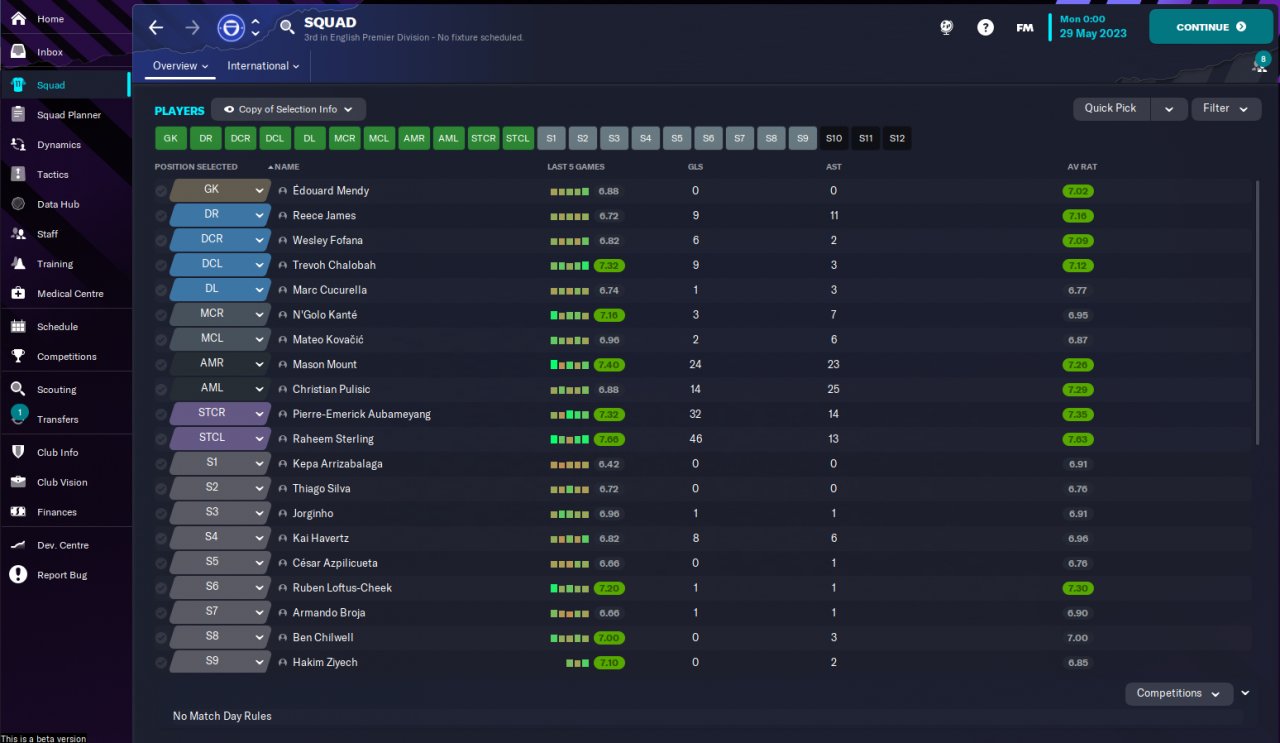Viewport: 1280px width, 743px height.
Task: Open the Scouting magnifier icon
Action: 18,390
